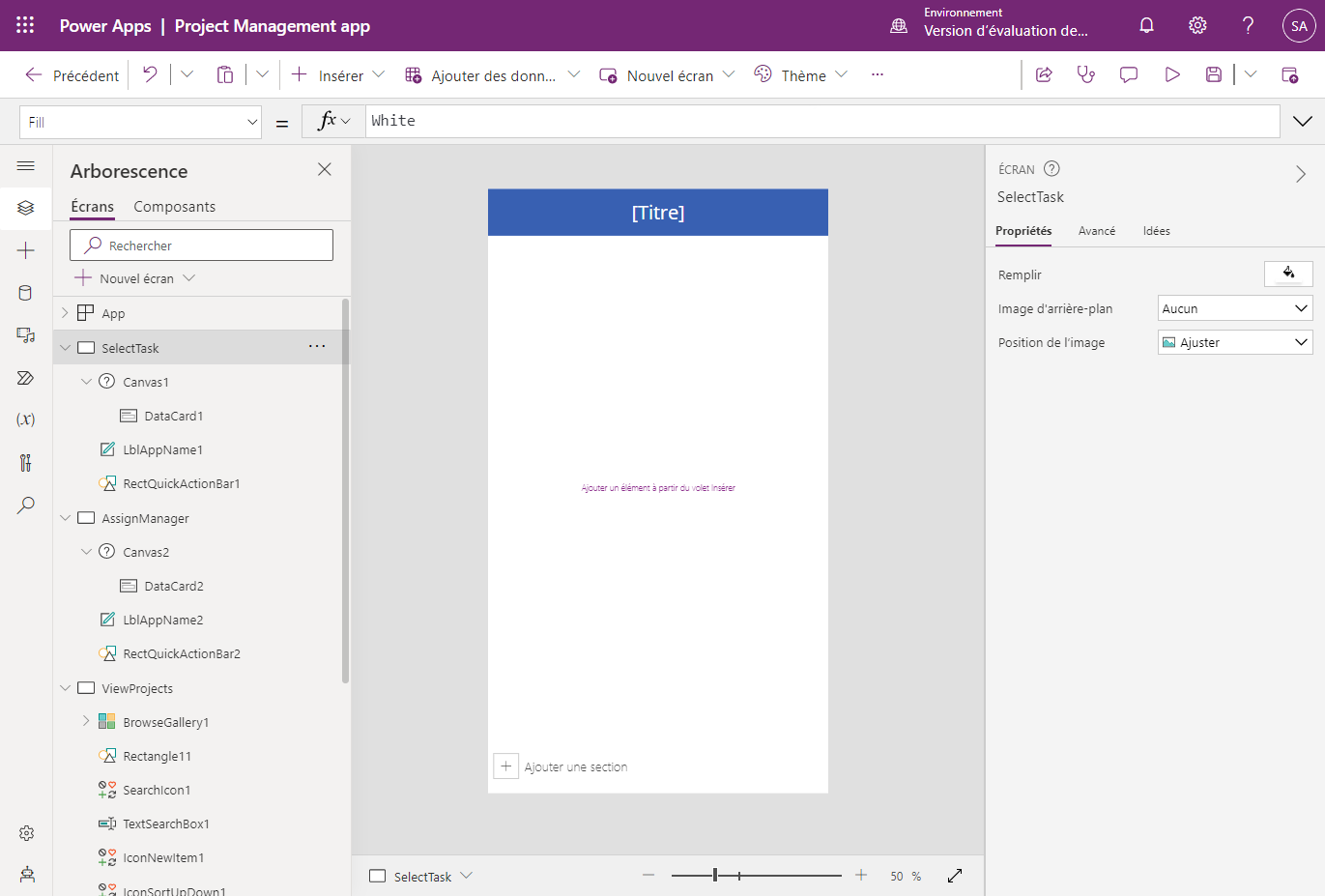Click the zoom in plus button
The width and height of the screenshot is (1325, 896).
(x=861, y=875)
